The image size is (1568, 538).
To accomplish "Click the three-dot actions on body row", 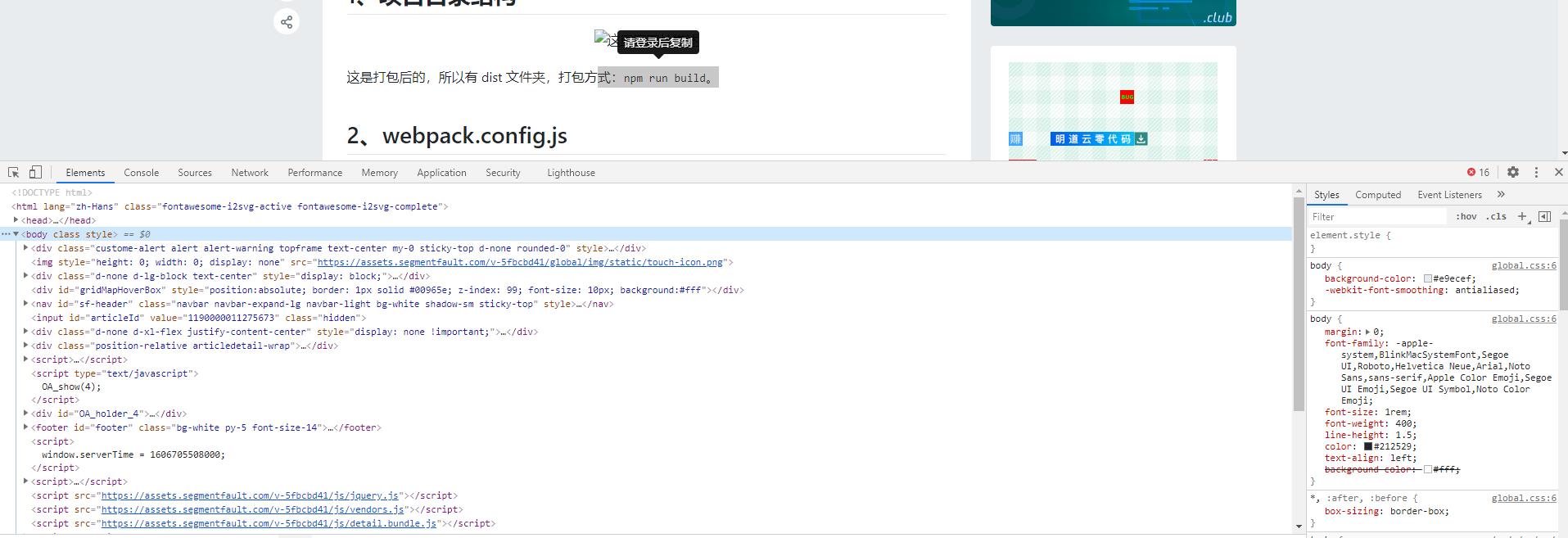I will pyautogui.click(x=5, y=234).
